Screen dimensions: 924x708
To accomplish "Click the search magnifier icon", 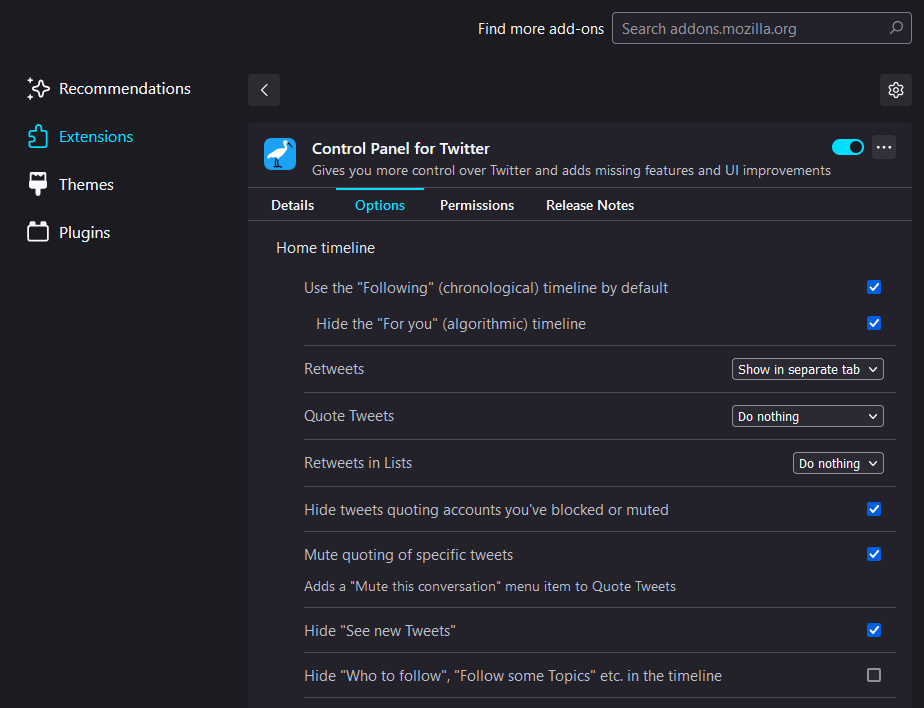I will [896, 28].
